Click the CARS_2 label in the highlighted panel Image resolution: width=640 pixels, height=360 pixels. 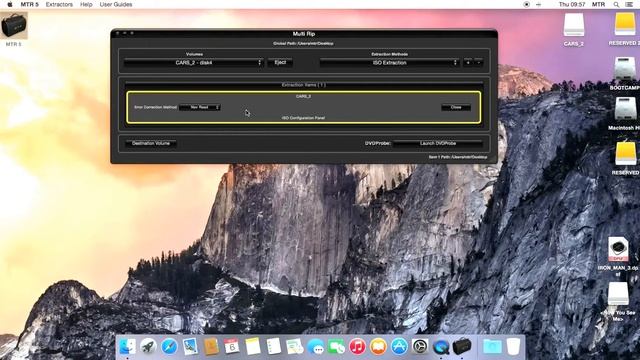(x=304, y=96)
